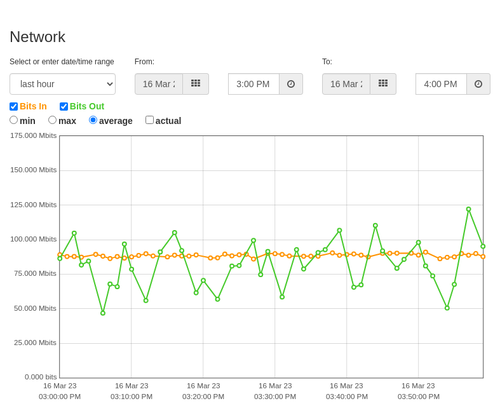Click the From date field '16 Mar'
This screenshot has width=500, height=403.
click(x=159, y=84)
